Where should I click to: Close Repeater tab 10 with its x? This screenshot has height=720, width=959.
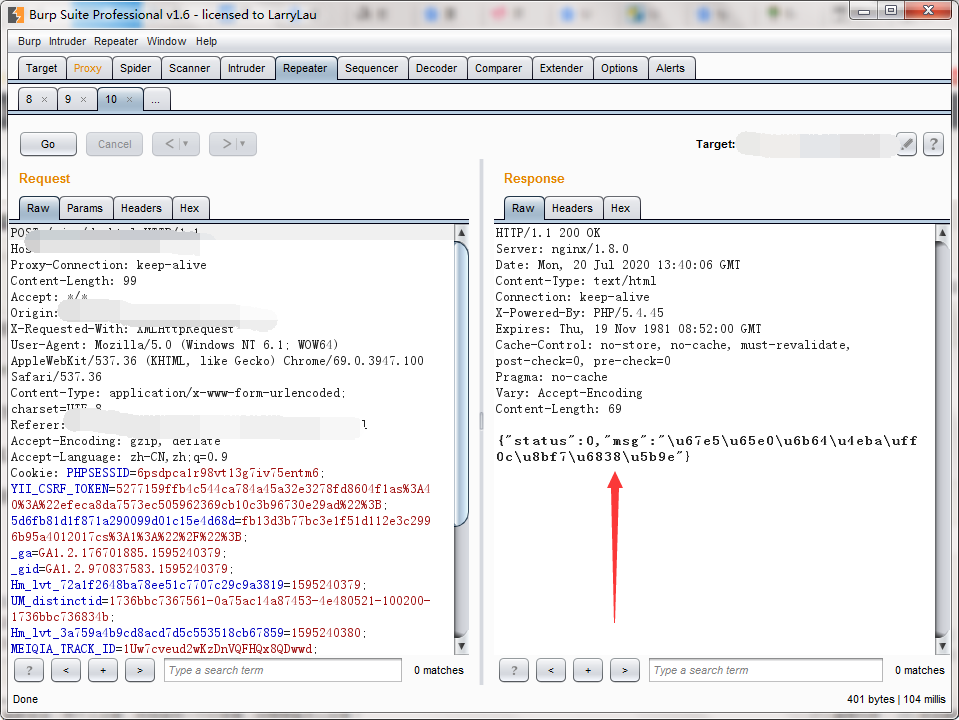click(x=129, y=99)
